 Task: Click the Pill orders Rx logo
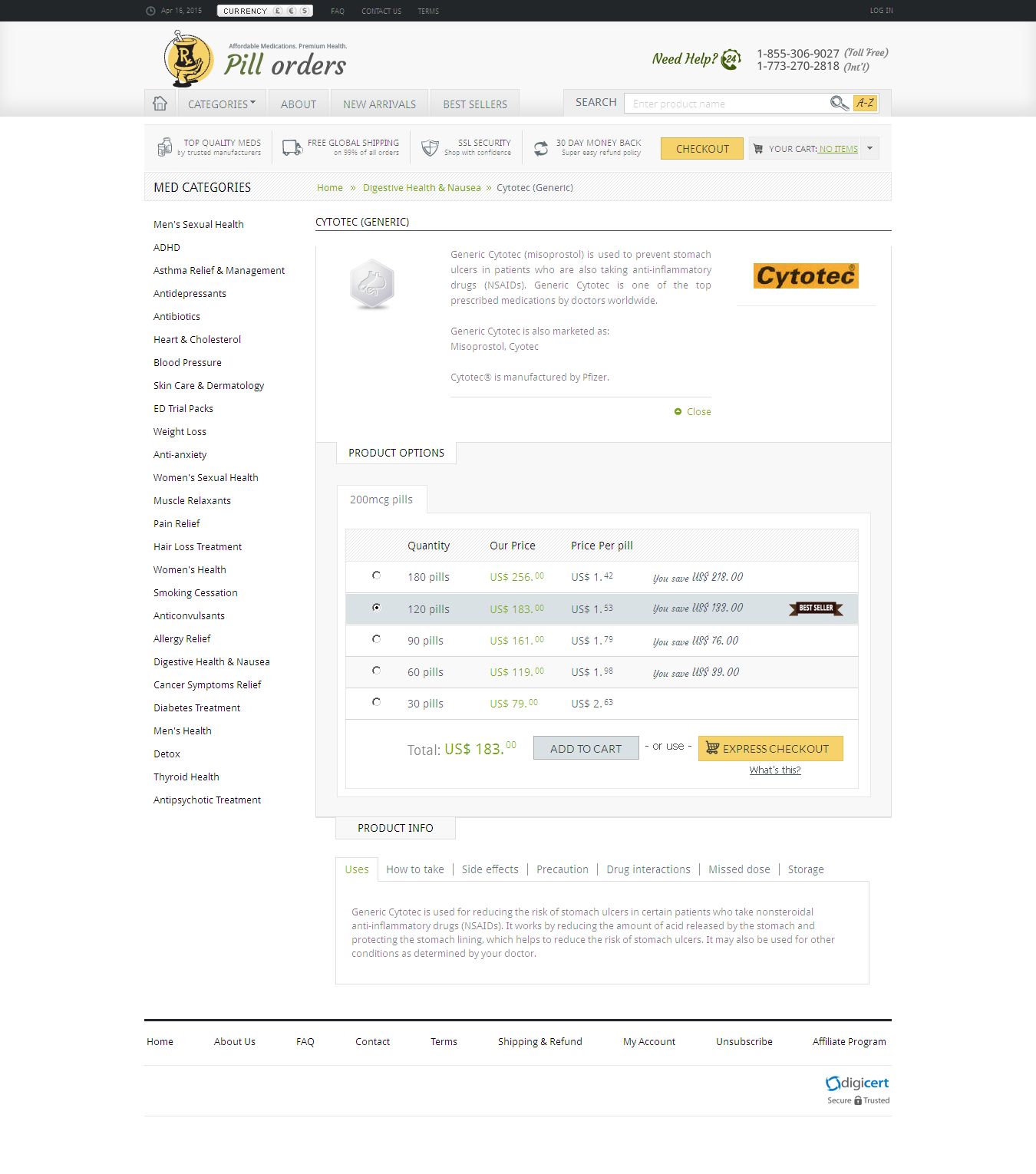(x=189, y=58)
